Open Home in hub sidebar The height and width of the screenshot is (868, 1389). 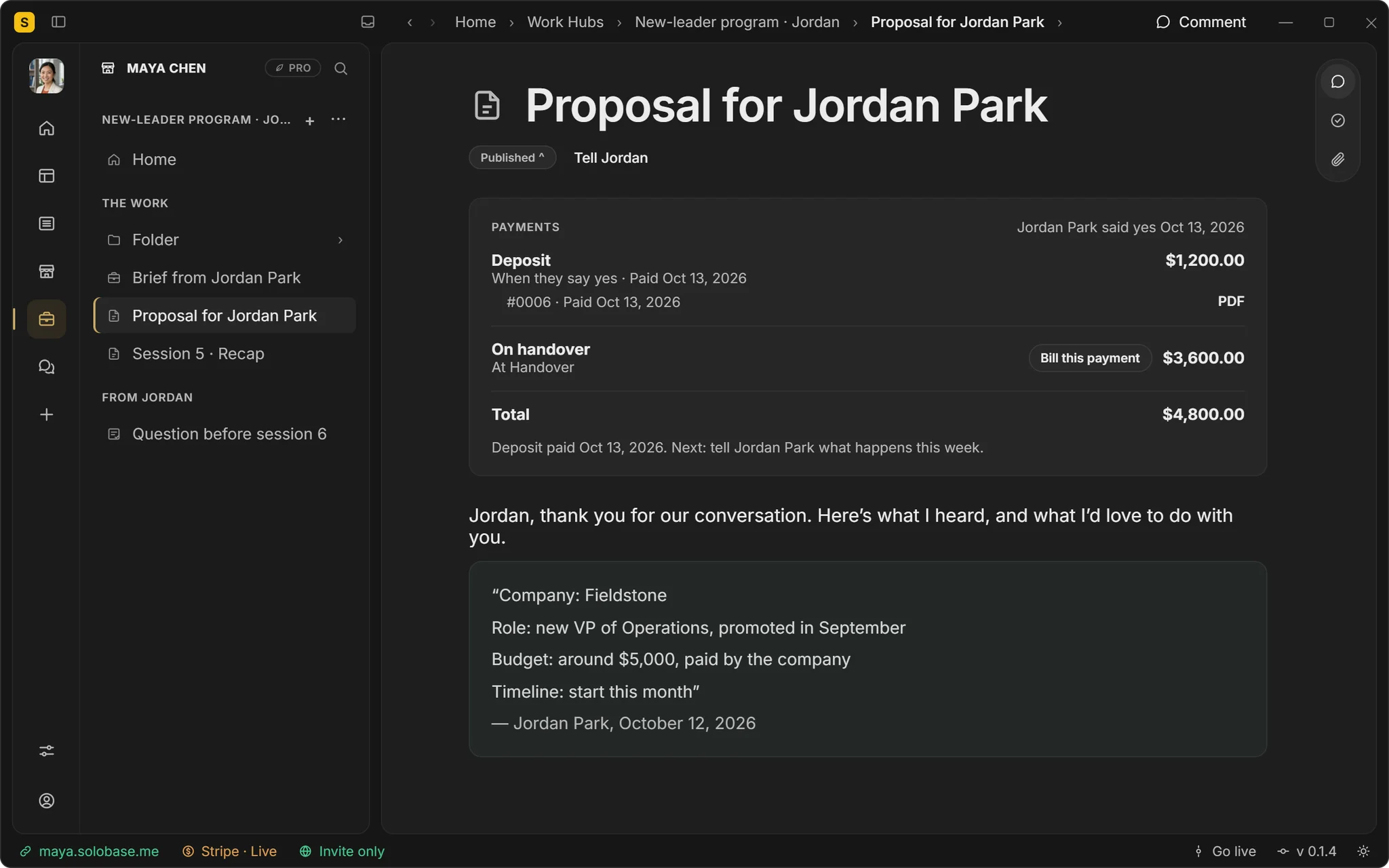click(224, 159)
